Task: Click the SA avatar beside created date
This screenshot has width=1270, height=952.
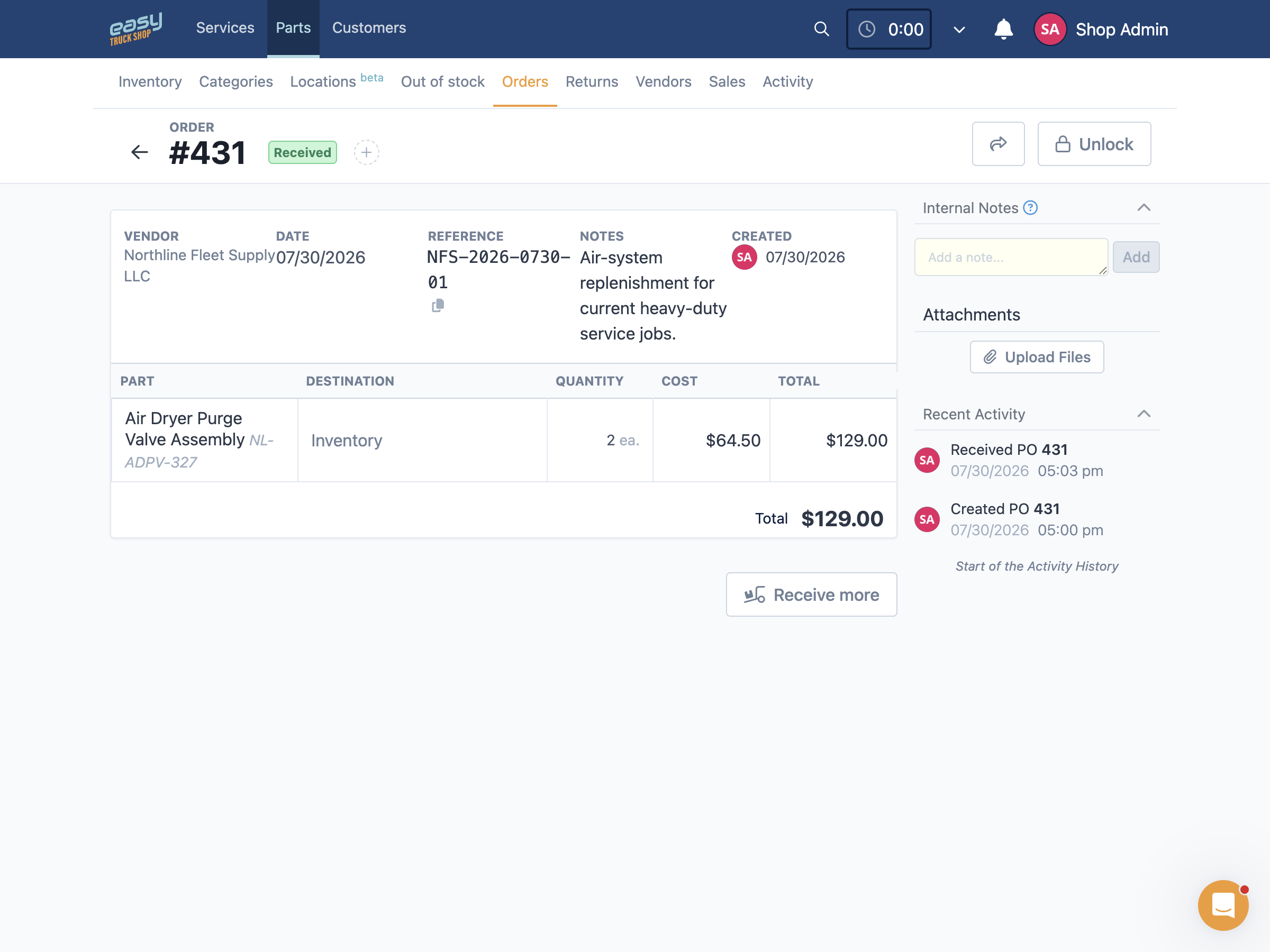Action: click(x=744, y=257)
